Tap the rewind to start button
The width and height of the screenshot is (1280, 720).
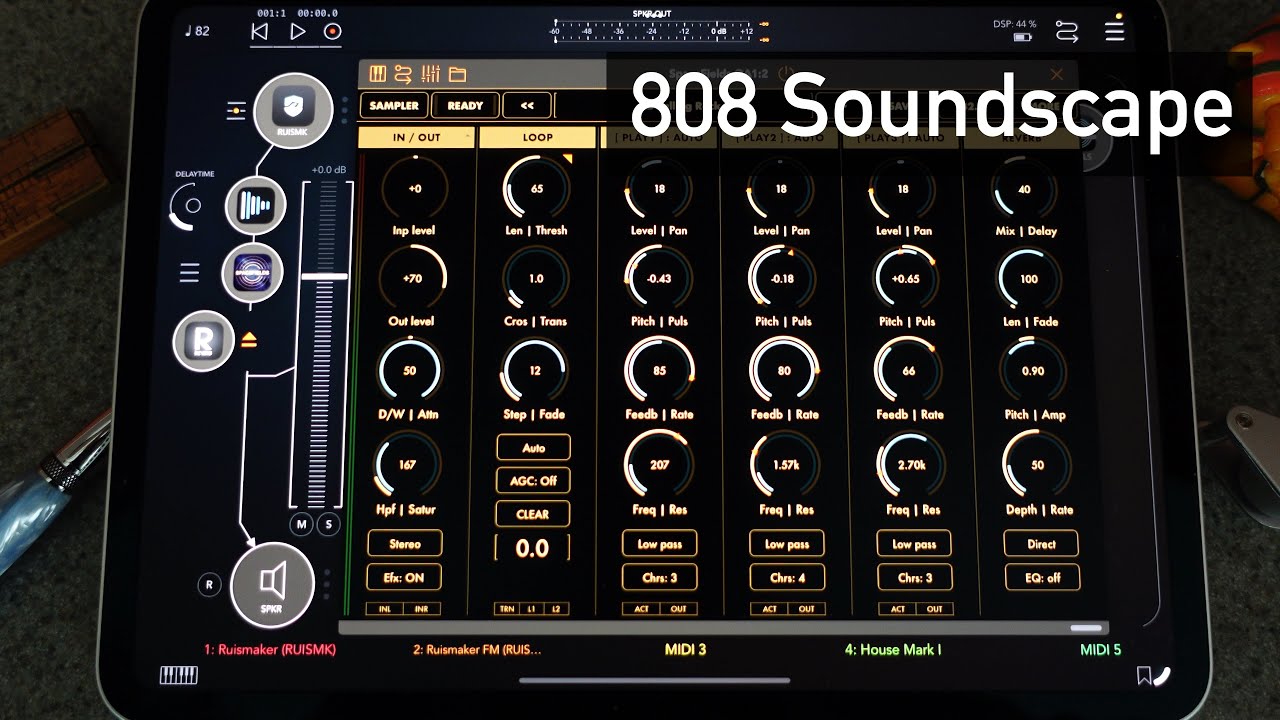259,31
